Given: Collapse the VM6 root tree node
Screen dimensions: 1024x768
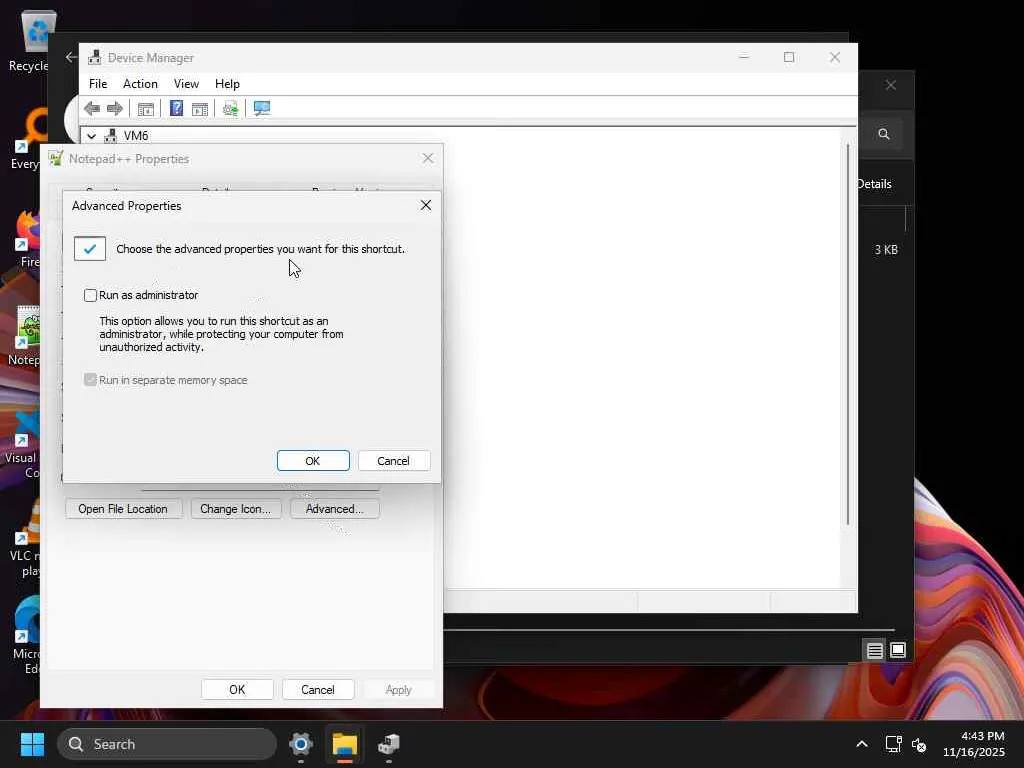Looking at the screenshot, I should click(91, 136).
